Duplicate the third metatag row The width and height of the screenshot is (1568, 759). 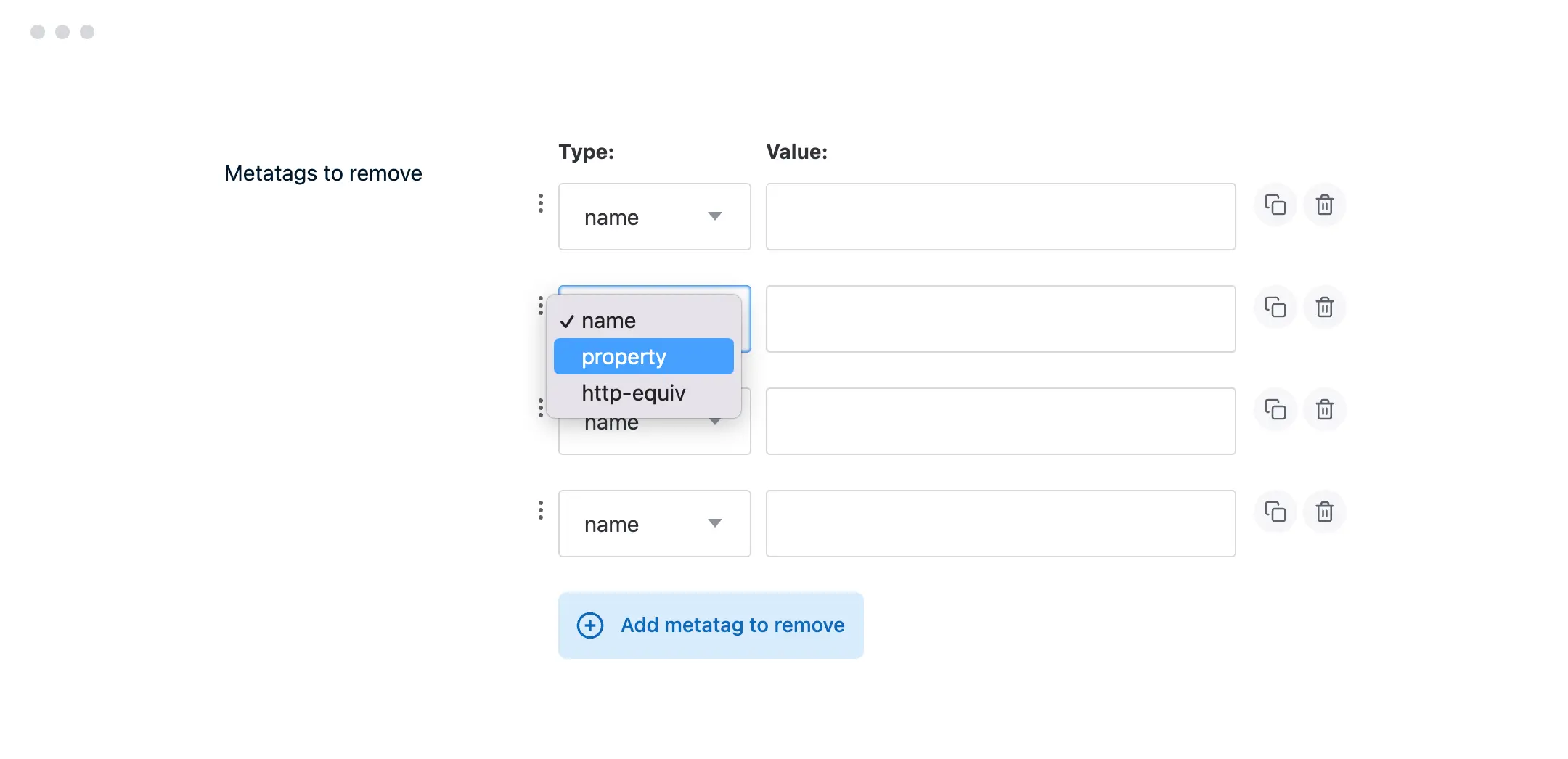point(1275,409)
